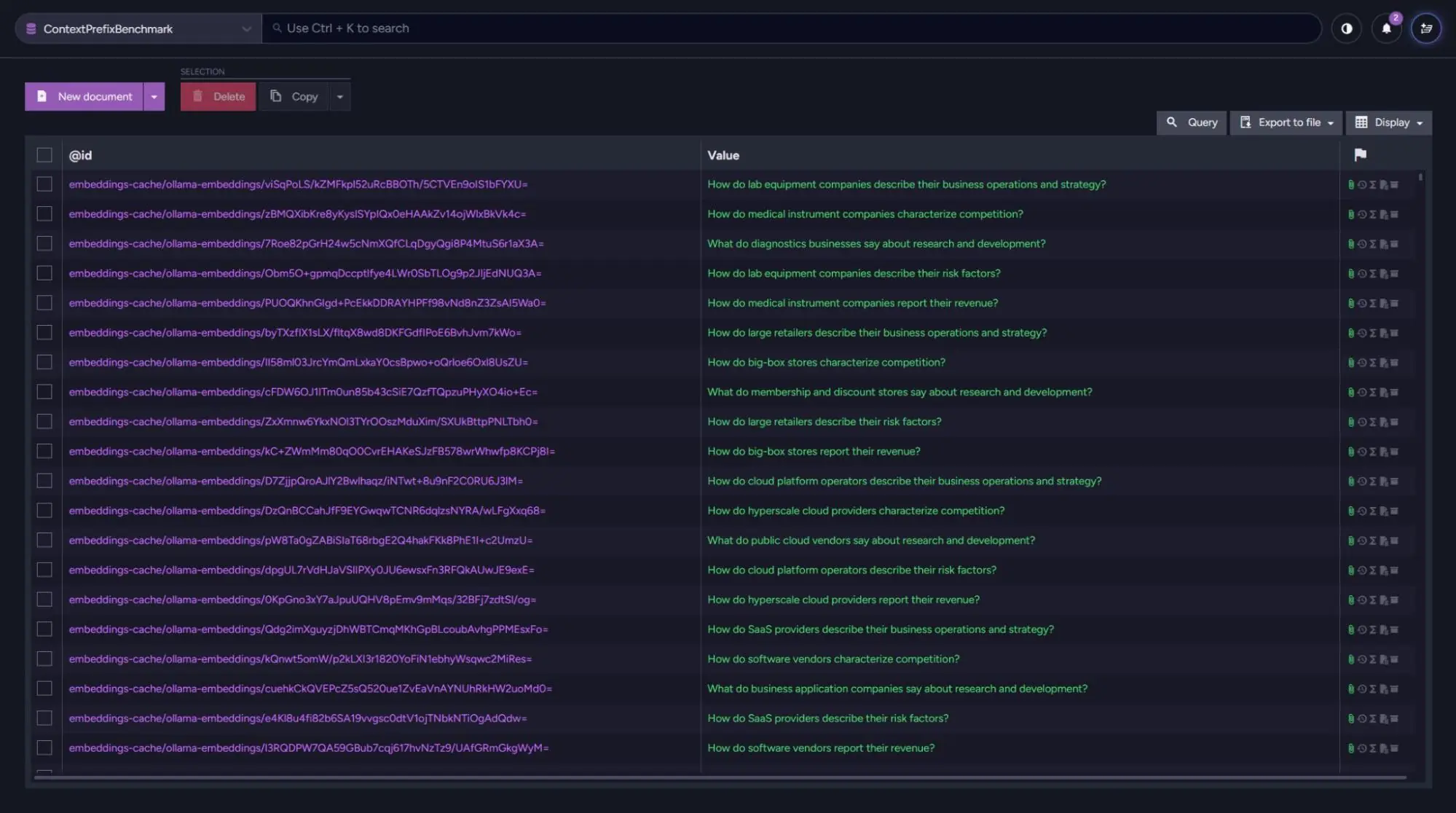Click paperclip icon in software vendors report revenue row
The height and width of the screenshot is (813, 1456).
pyautogui.click(x=1351, y=748)
